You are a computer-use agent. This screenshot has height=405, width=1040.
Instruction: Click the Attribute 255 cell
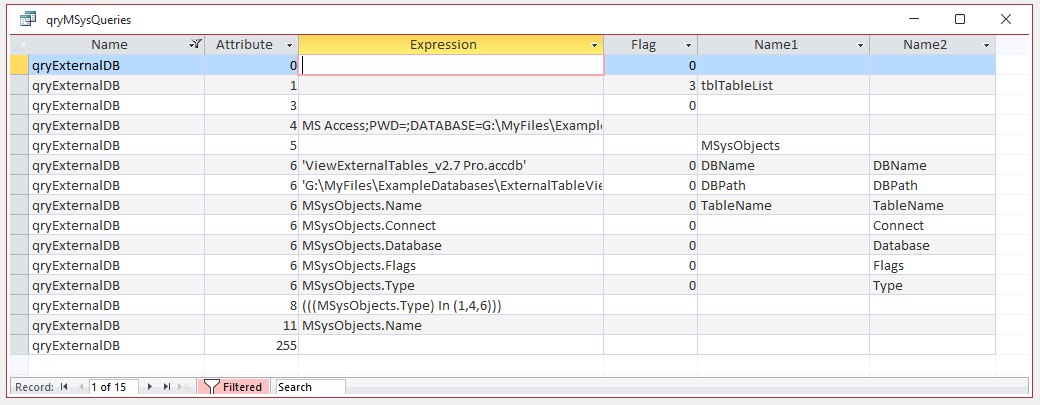pos(252,345)
